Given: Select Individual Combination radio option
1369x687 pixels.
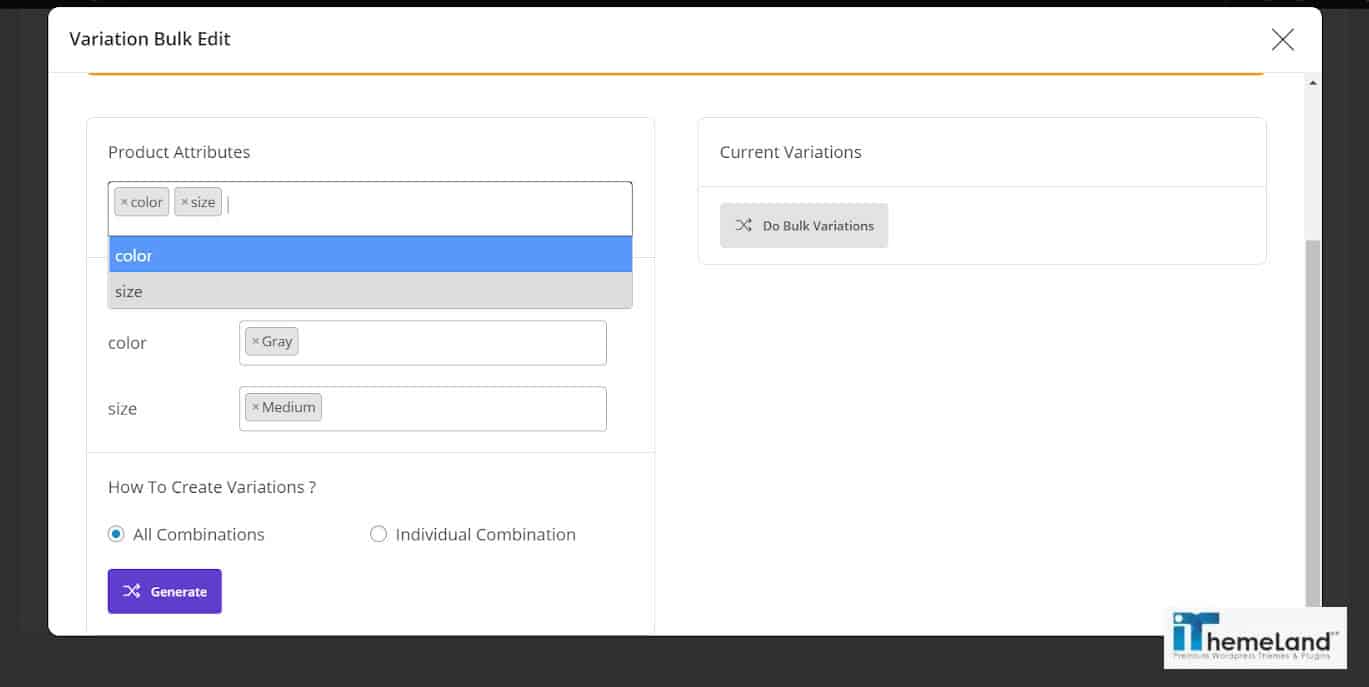Looking at the screenshot, I should click(378, 534).
